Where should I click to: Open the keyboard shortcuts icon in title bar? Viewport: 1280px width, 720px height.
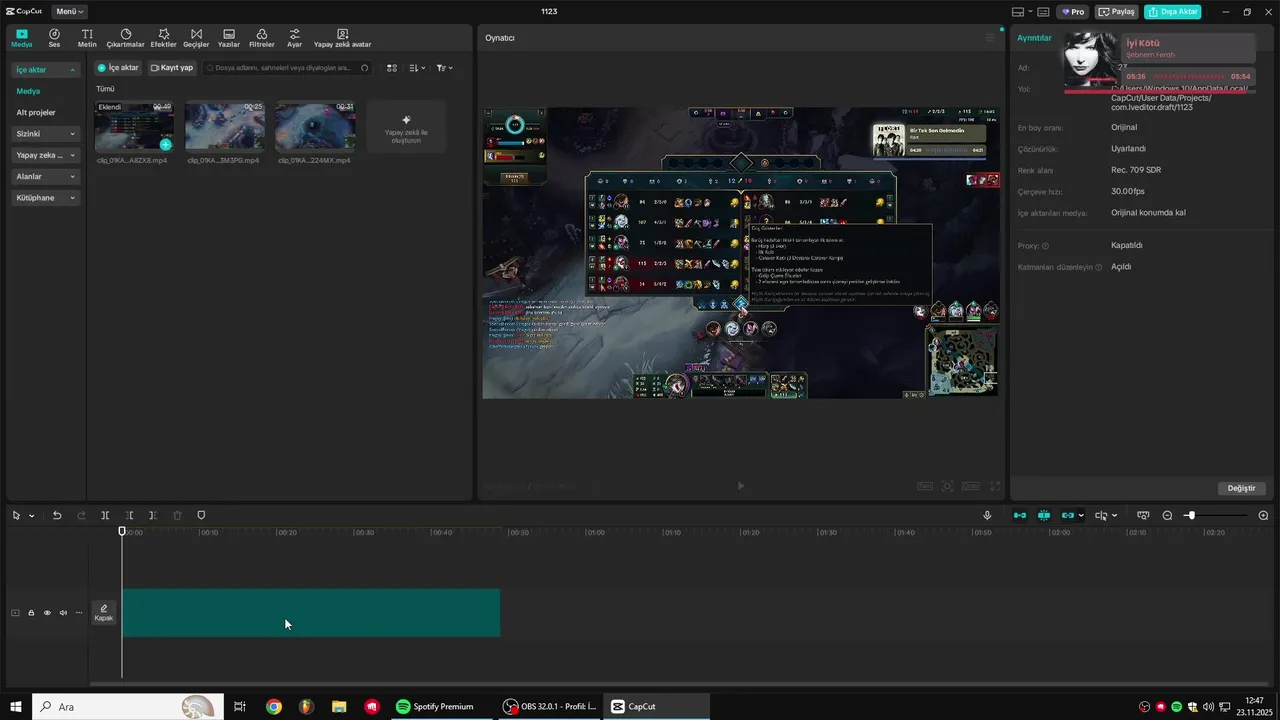(1043, 12)
